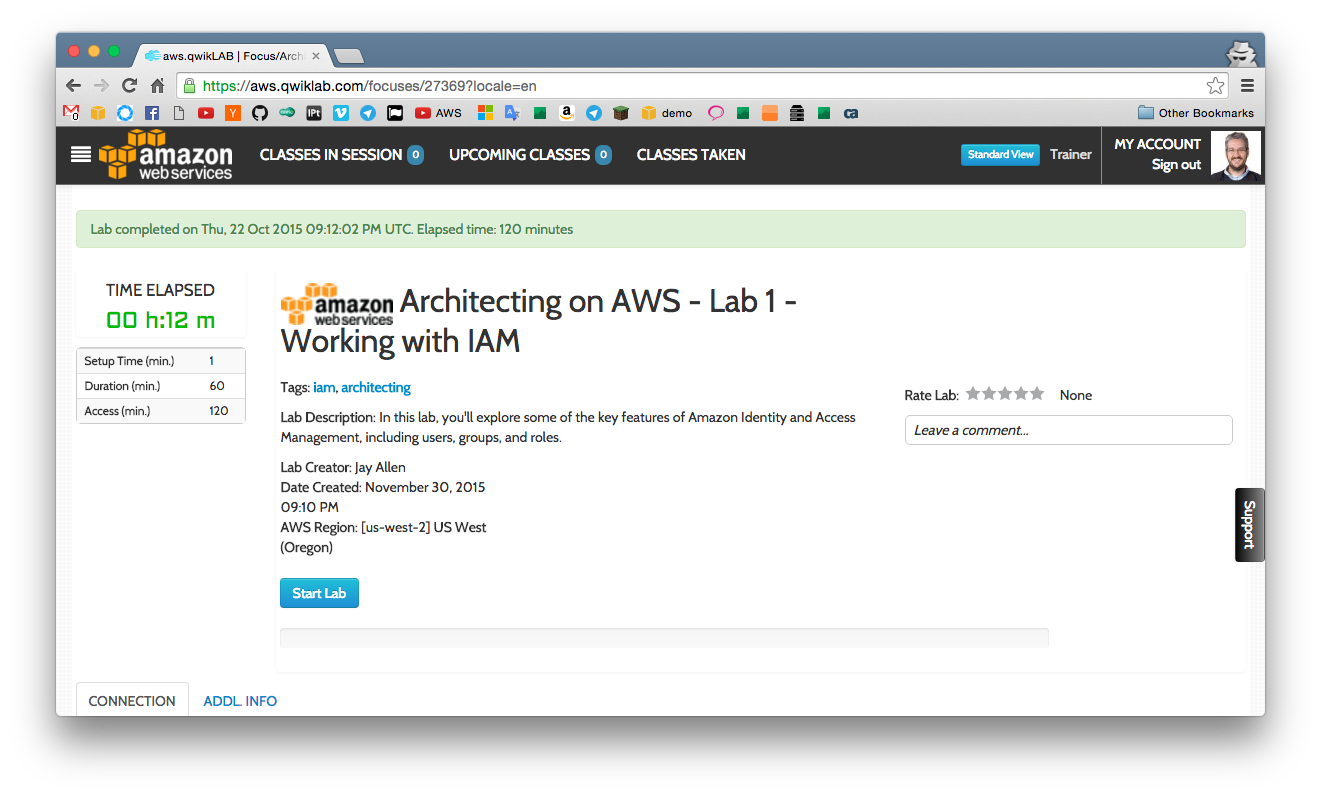The image size is (1321, 796).
Task: Open the Facebook bookmark
Action: pos(152,113)
